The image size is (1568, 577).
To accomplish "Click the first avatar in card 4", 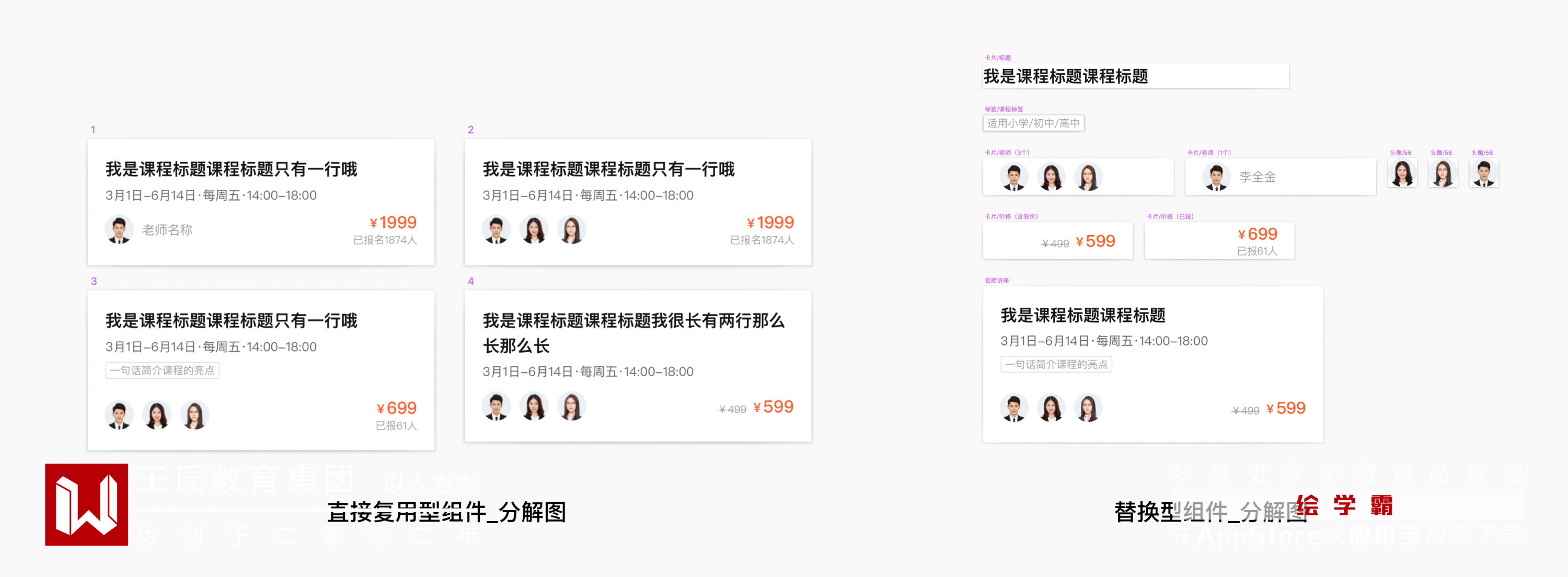I will 496,406.
